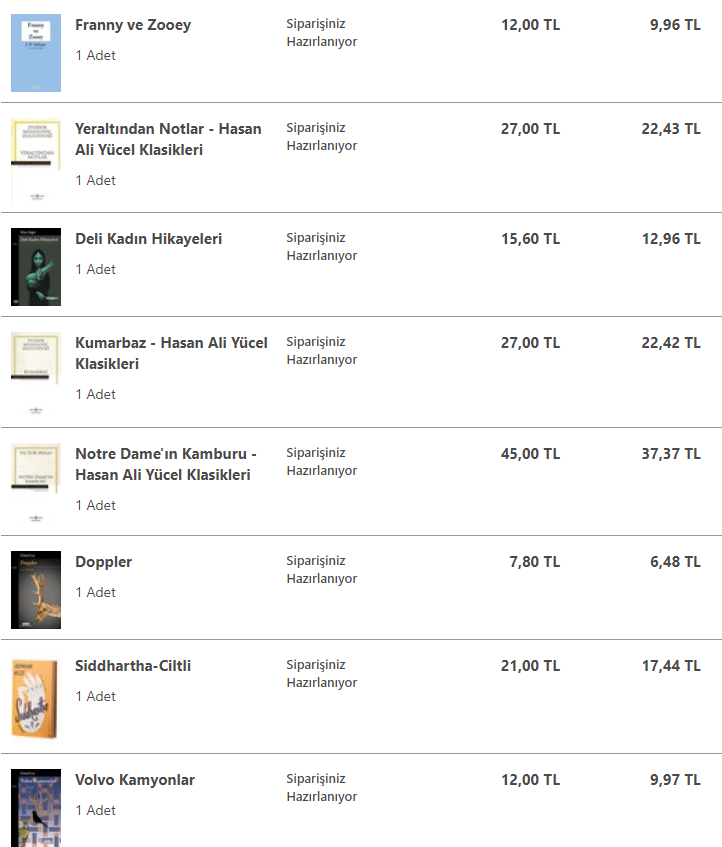Viewport: 722px width, 847px height.
Task: Select the 6,48 TL Doppler discounted price
Action: (x=675, y=562)
